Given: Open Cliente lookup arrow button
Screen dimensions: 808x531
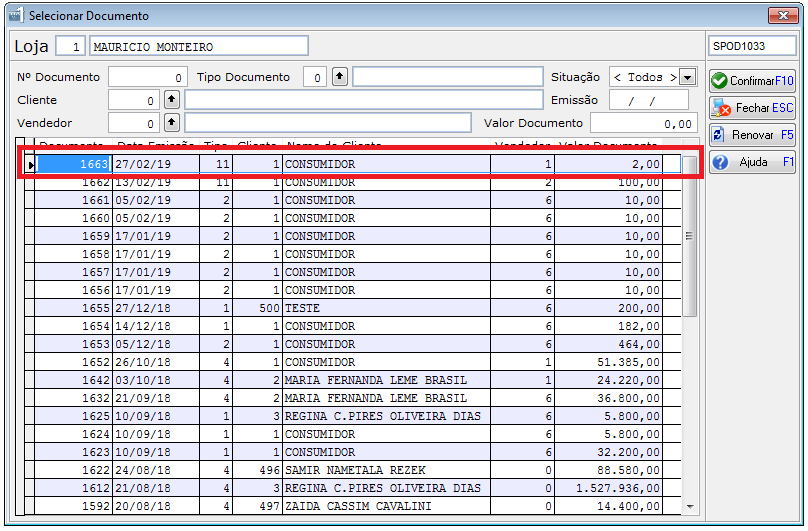Looking at the screenshot, I should (171, 99).
